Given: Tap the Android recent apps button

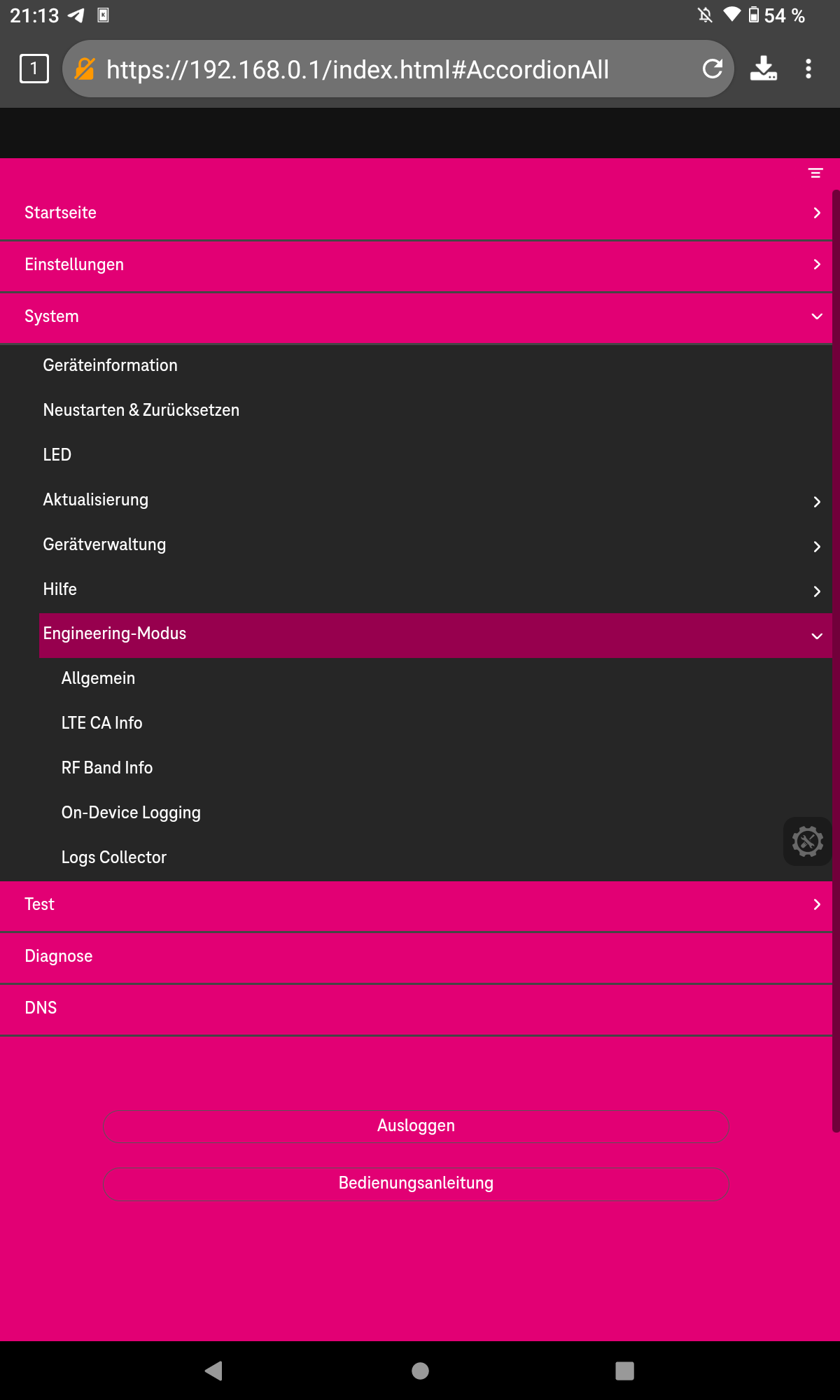Looking at the screenshot, I should [x=624, y=1371].
